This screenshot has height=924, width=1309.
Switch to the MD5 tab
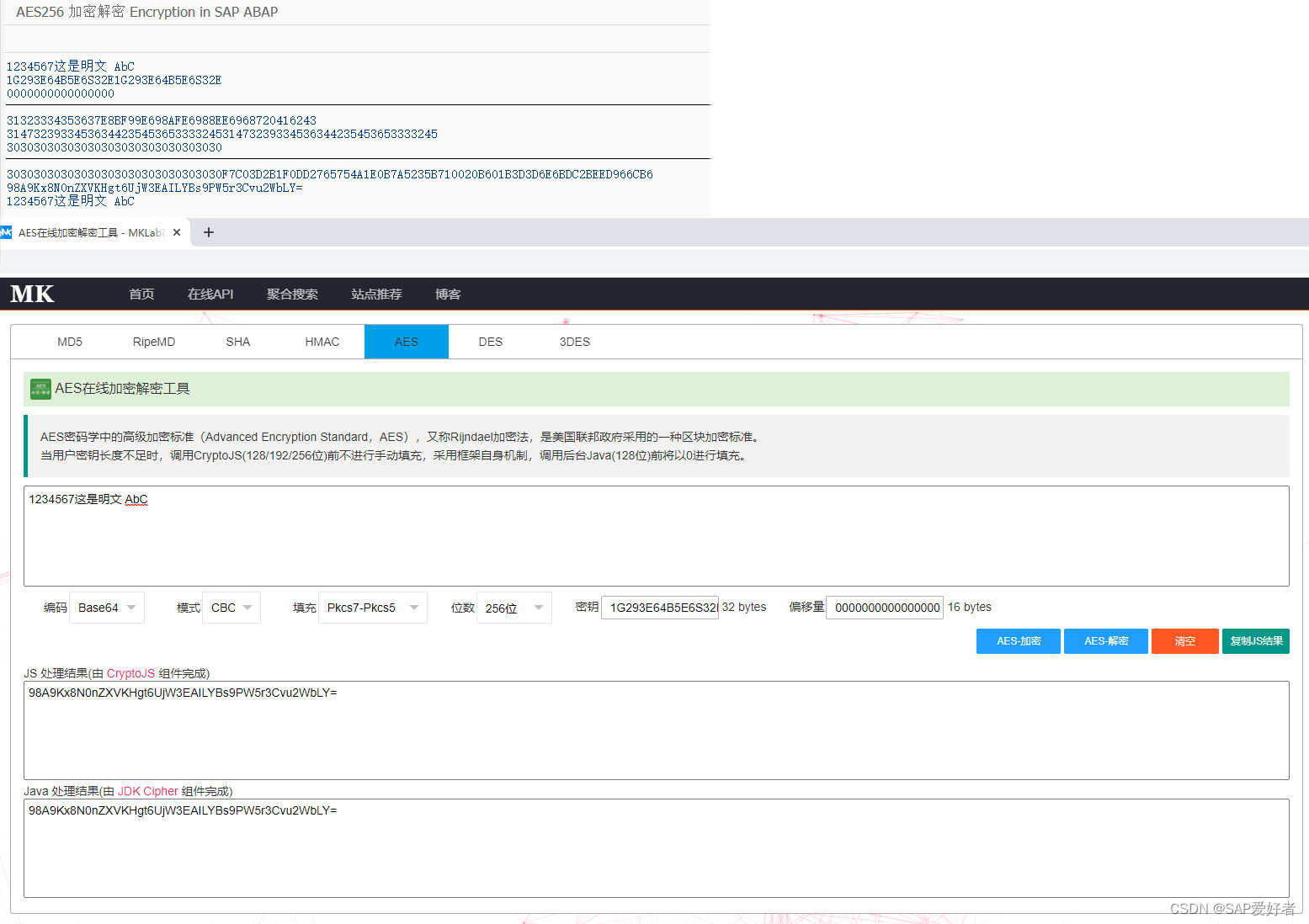(70, 341)
